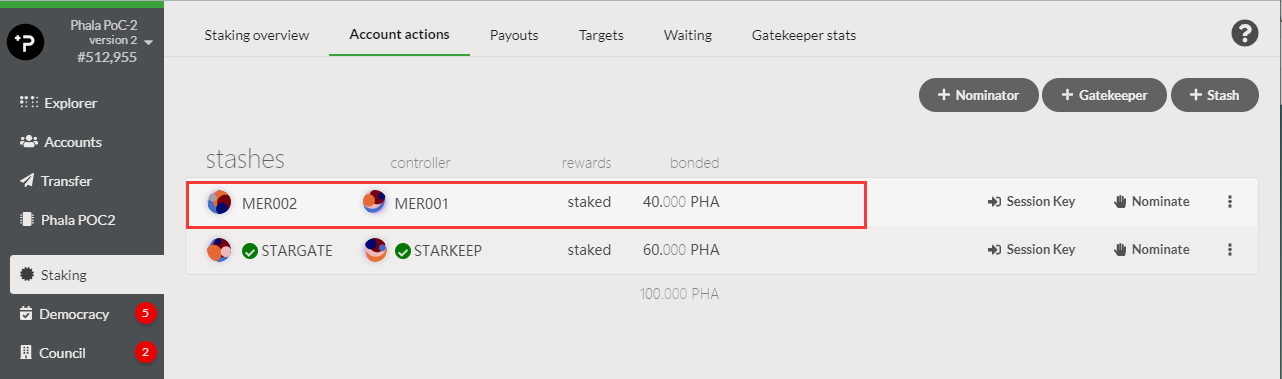Click the + Nominator button
The width and height of the screenshot is (1282, 379).
(x=979, y=95)
